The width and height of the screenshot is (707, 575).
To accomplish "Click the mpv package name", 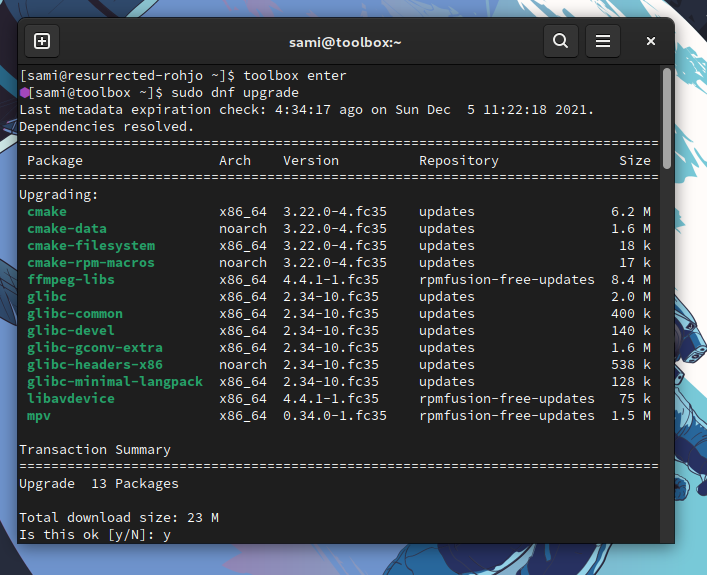I will (x=39, y=416).
